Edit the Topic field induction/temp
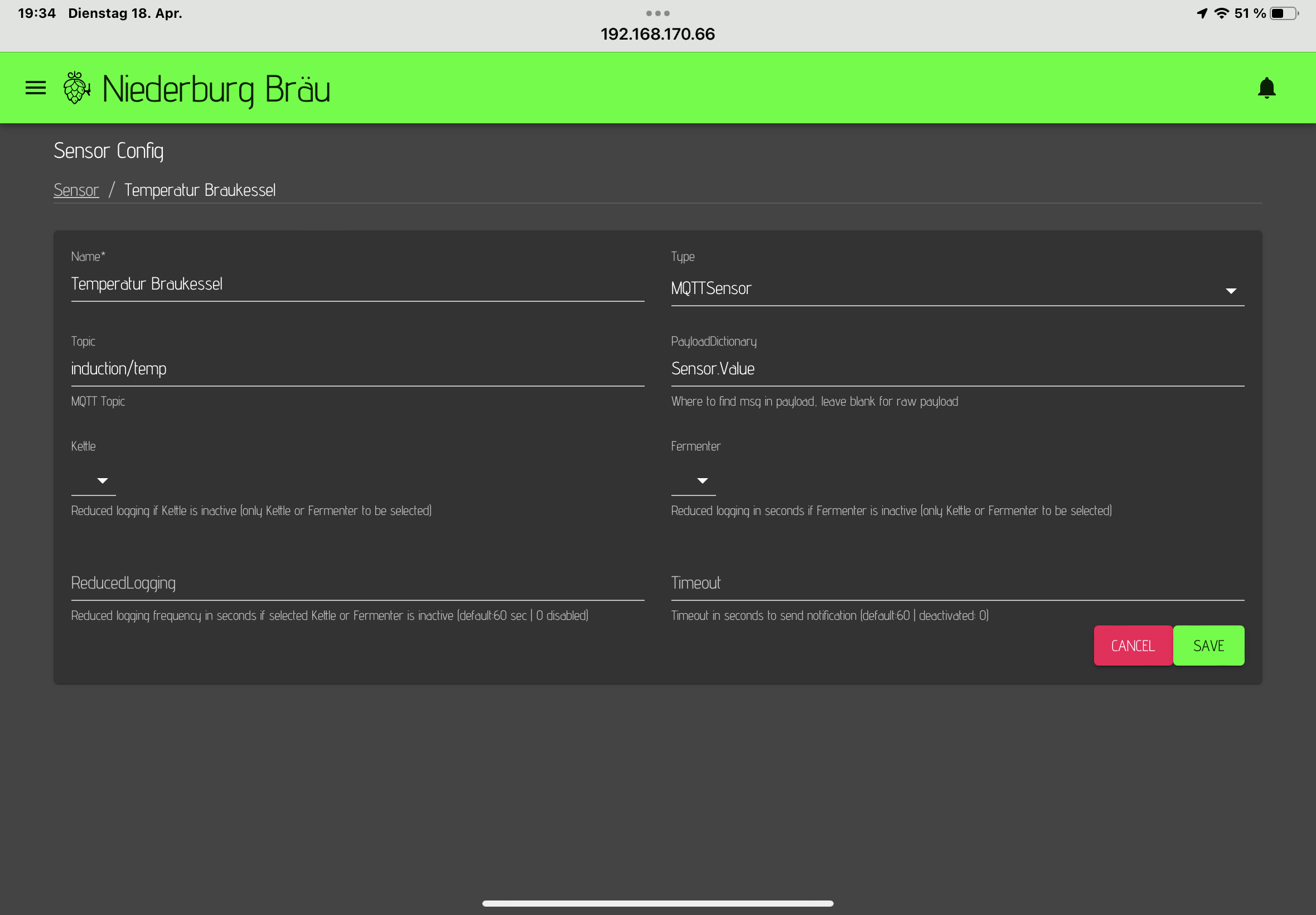The image size is (1316, 915). click(x=357, y=369)
